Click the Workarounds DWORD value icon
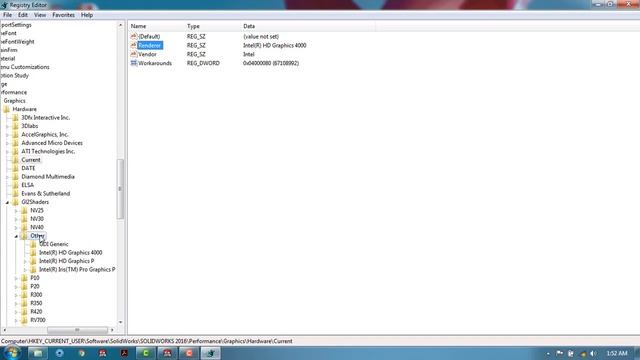Viewport: 640px width, 360px height. (x=133, y=63)
